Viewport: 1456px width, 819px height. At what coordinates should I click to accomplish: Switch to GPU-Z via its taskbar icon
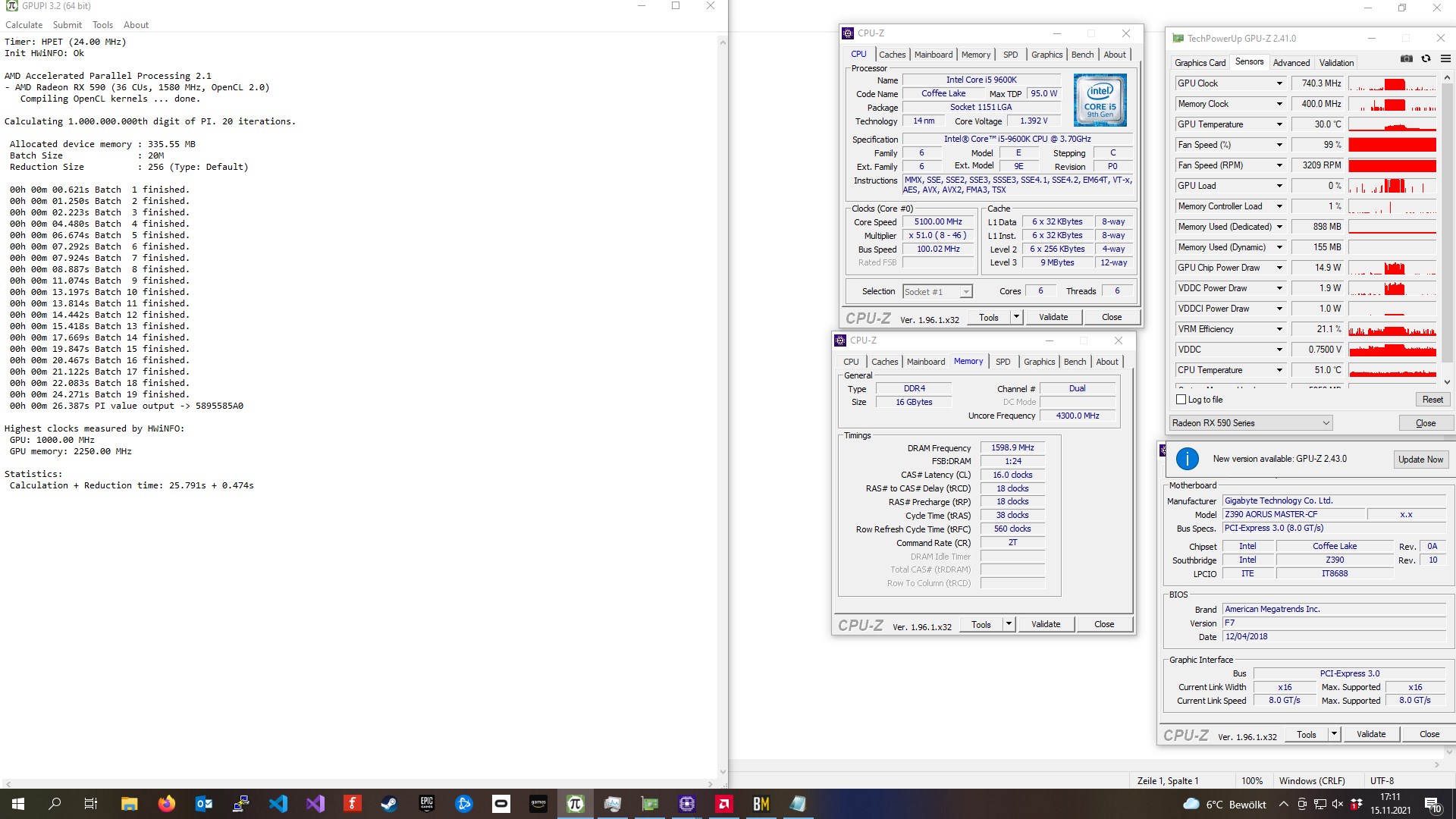[649, 804]
